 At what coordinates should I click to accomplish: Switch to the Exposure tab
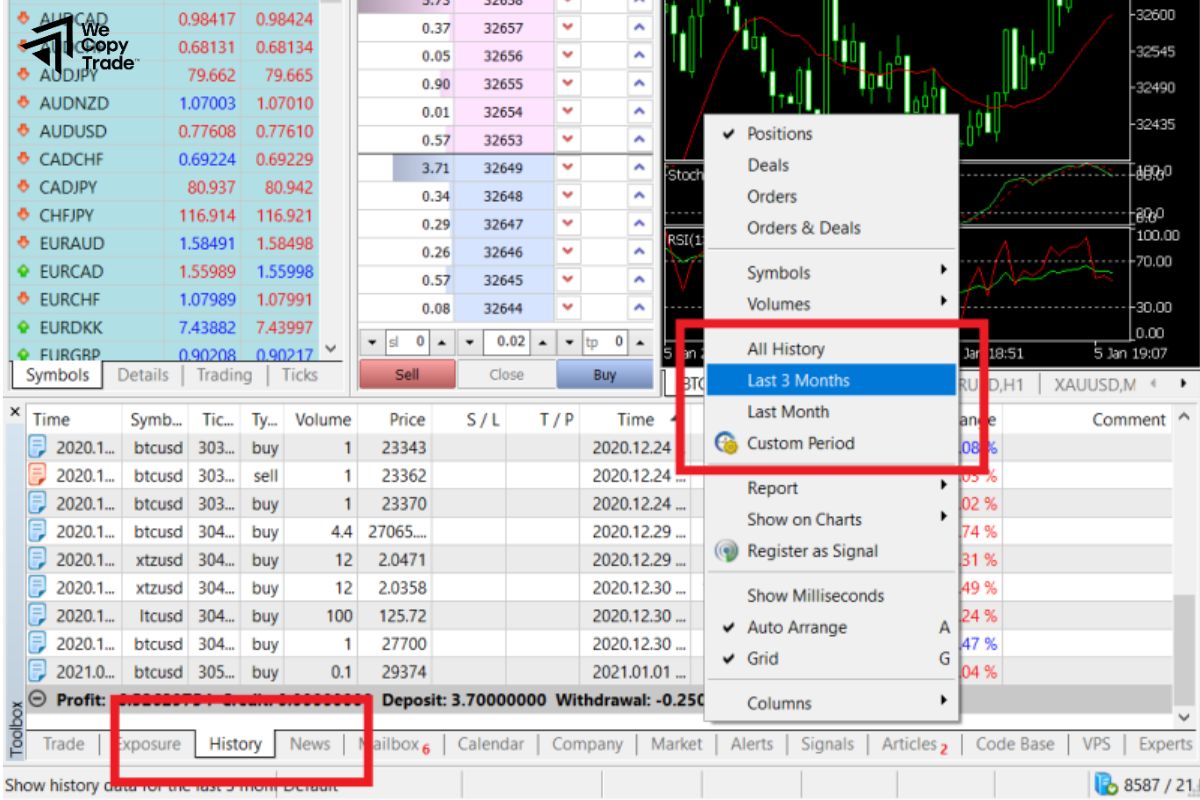click(149, 744)
